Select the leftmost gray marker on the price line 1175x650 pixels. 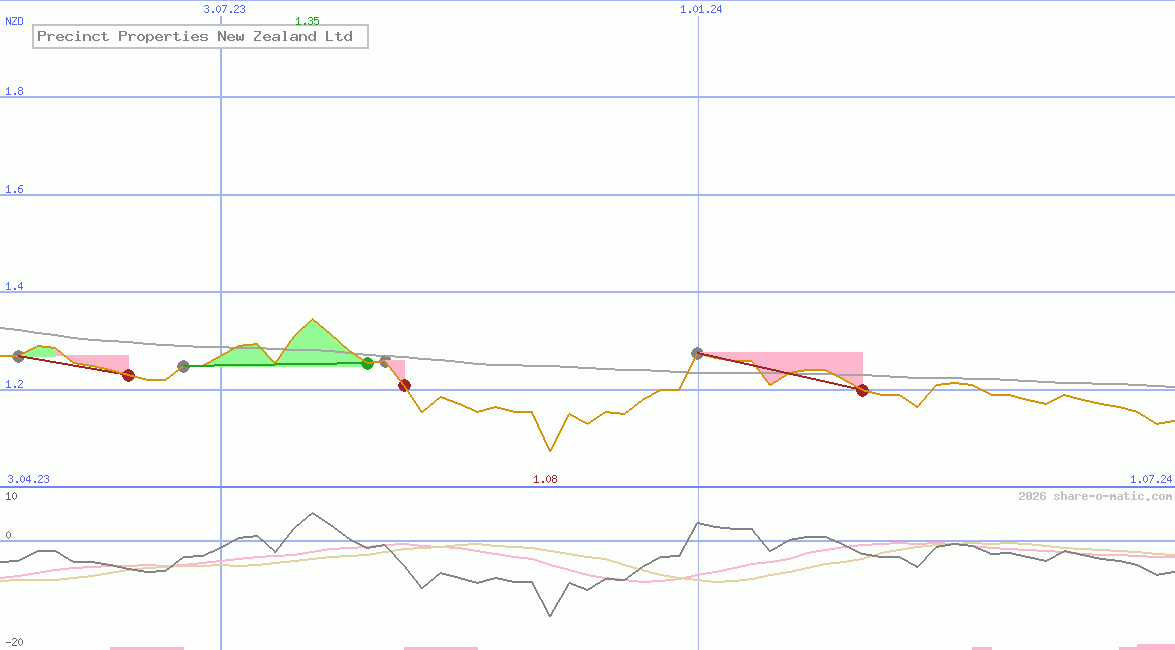[18, 357]
